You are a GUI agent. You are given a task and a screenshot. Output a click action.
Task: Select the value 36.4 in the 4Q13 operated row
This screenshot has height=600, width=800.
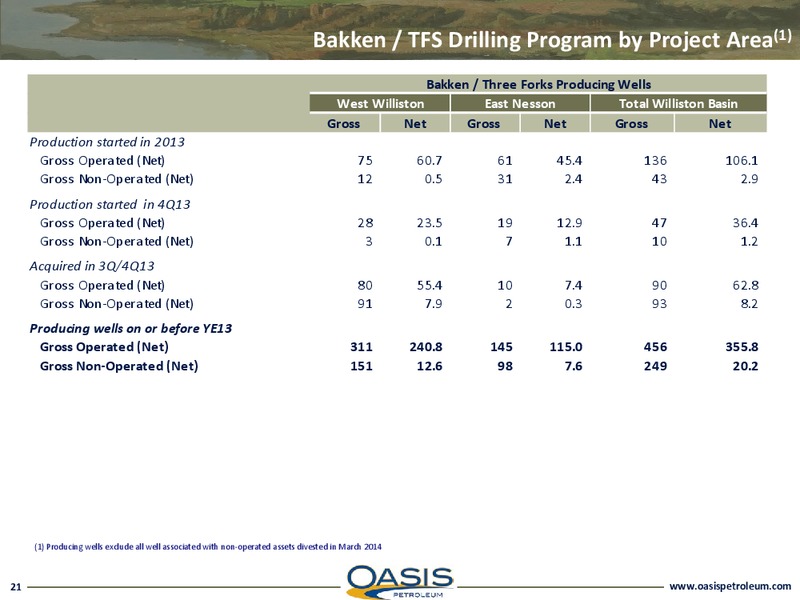tap(745, 223)
